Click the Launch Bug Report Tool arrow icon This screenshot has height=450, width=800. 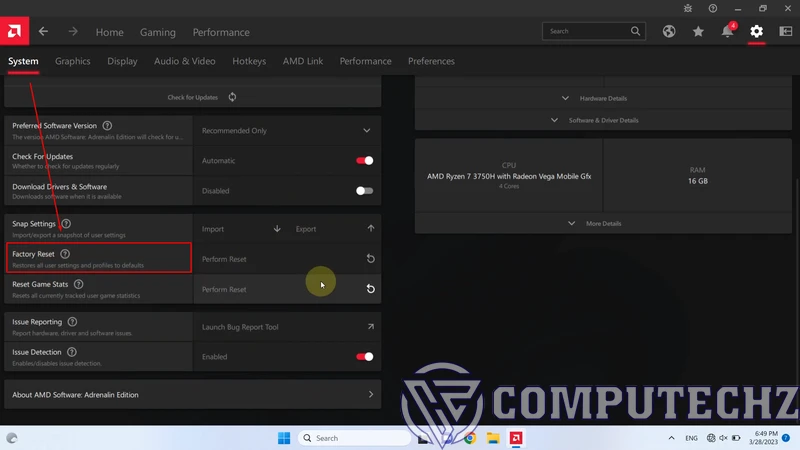click(371, 327)
